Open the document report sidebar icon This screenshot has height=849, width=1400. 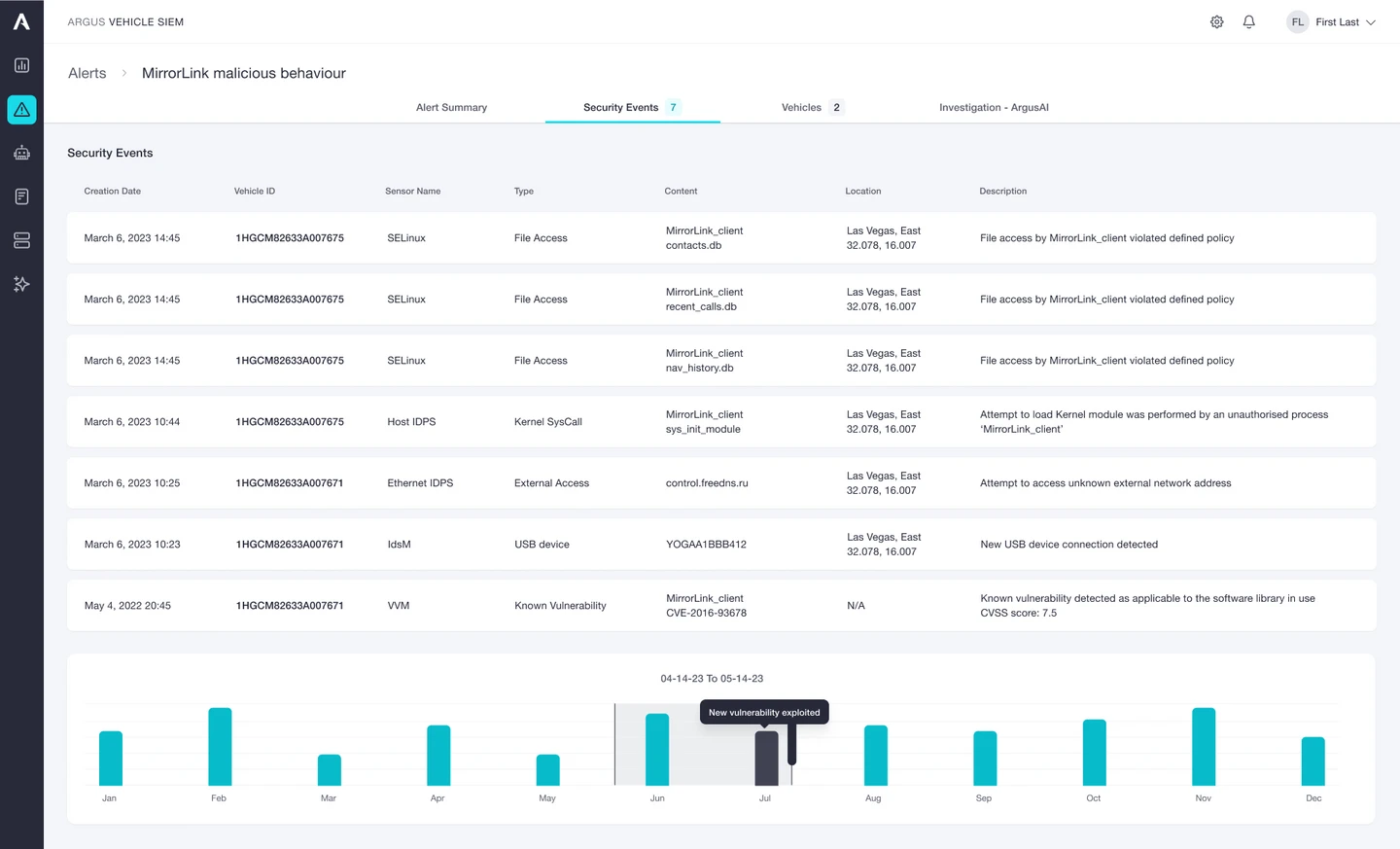21,196
